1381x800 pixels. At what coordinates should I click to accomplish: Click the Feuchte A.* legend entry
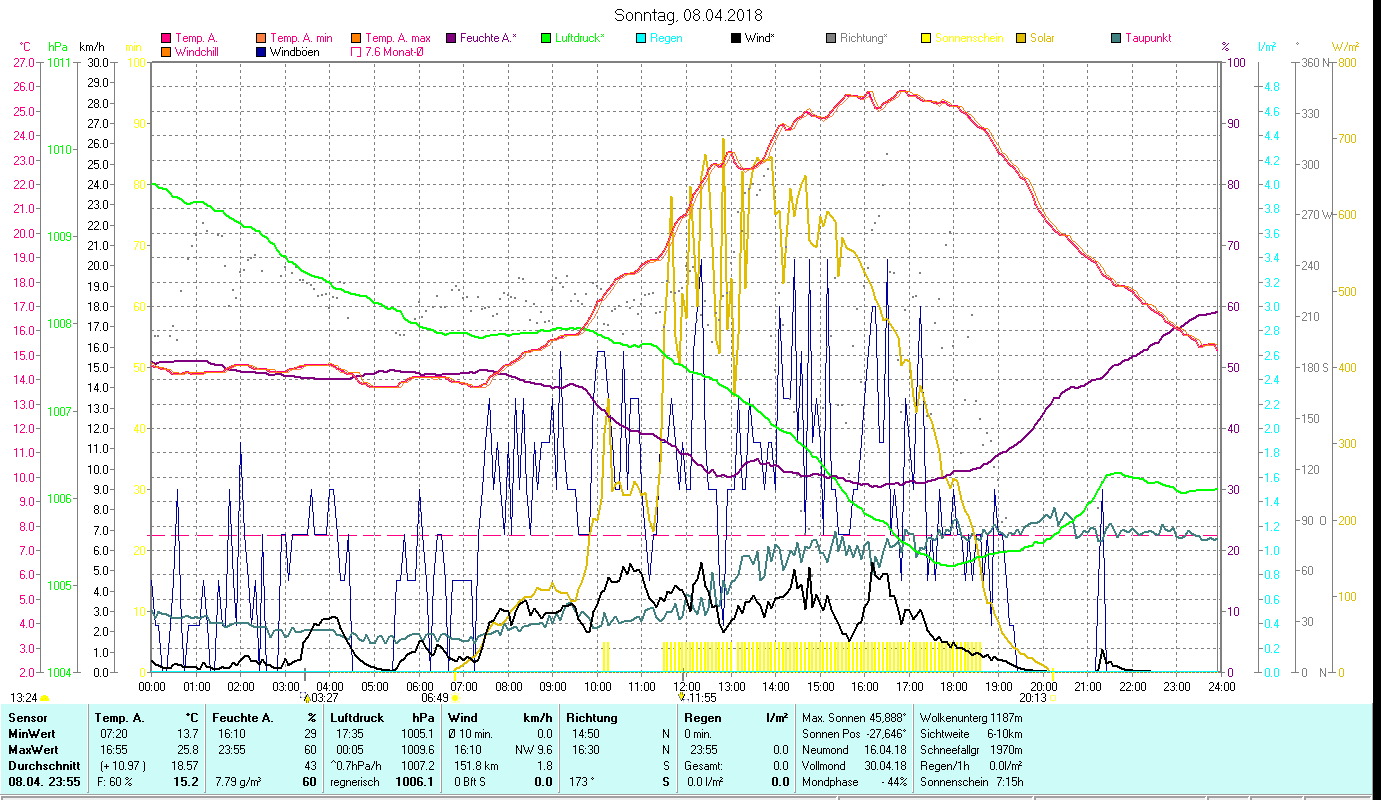point(481,38)
